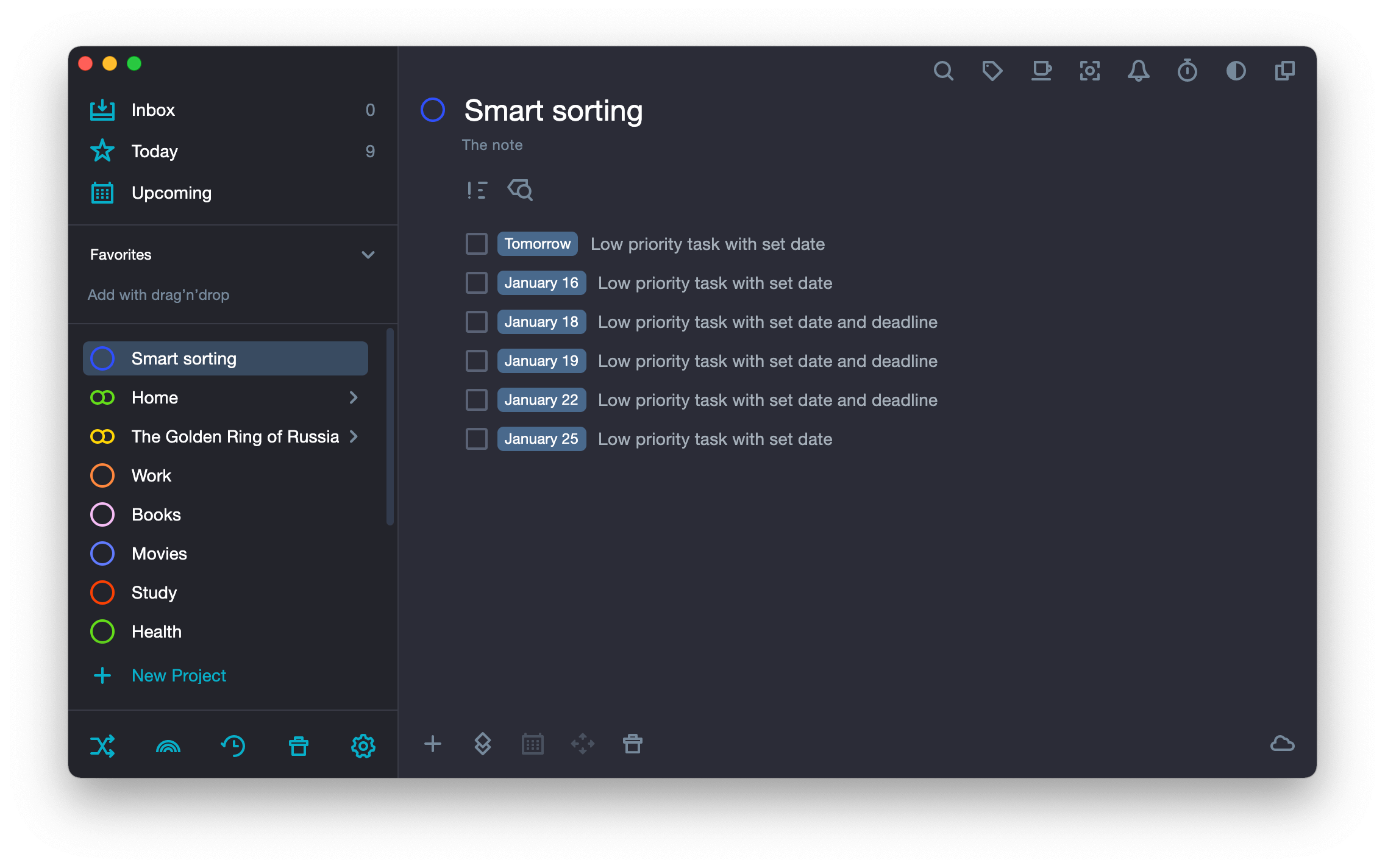Check the January 22 task checkbox
The height and width of the screenshot is (868, 1385).
tap(477, 400)
